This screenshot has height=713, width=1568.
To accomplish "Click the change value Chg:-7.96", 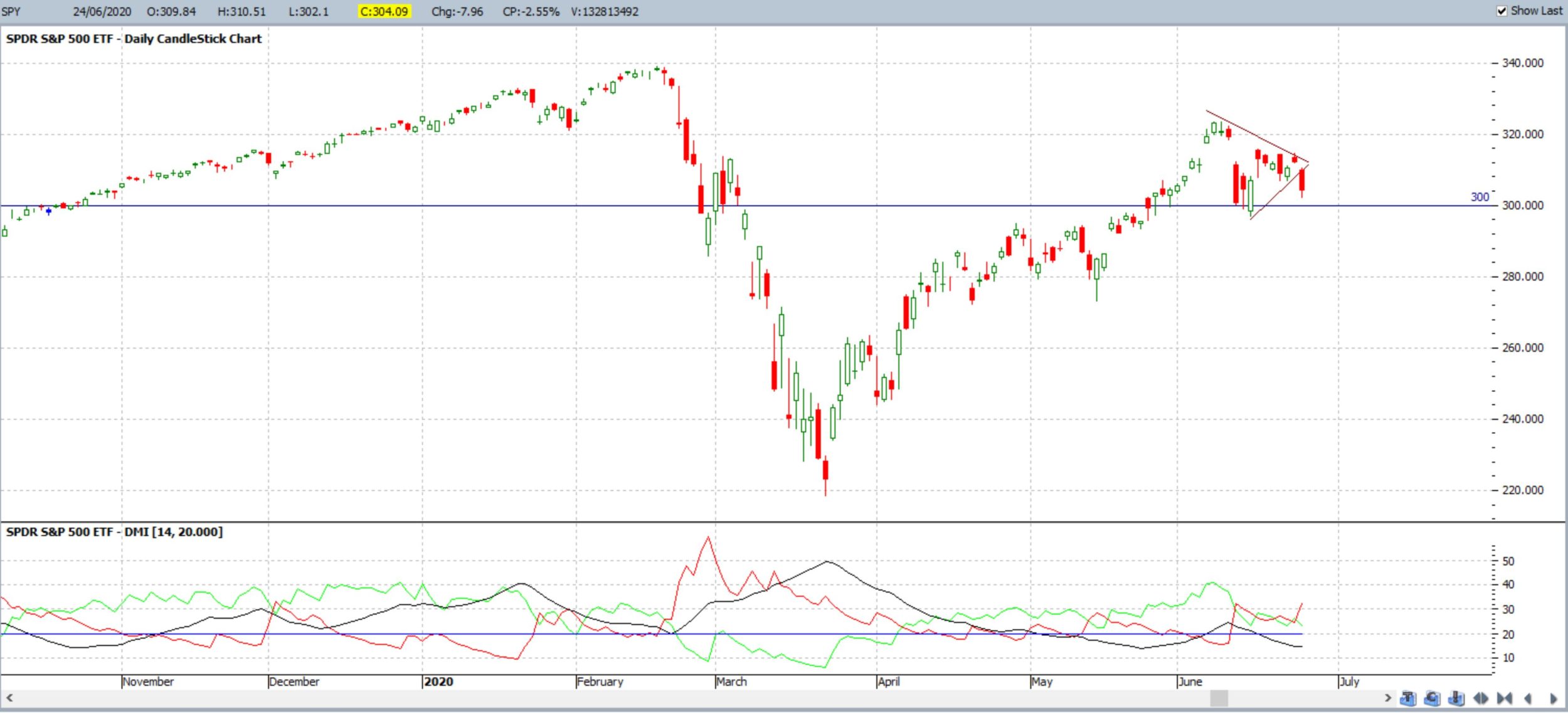I will point(457,11).
